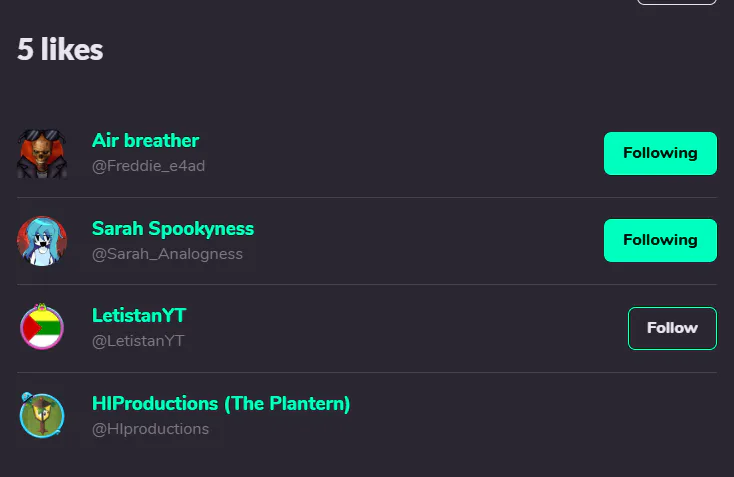Click the HIProductions lantern avatar

42,416
